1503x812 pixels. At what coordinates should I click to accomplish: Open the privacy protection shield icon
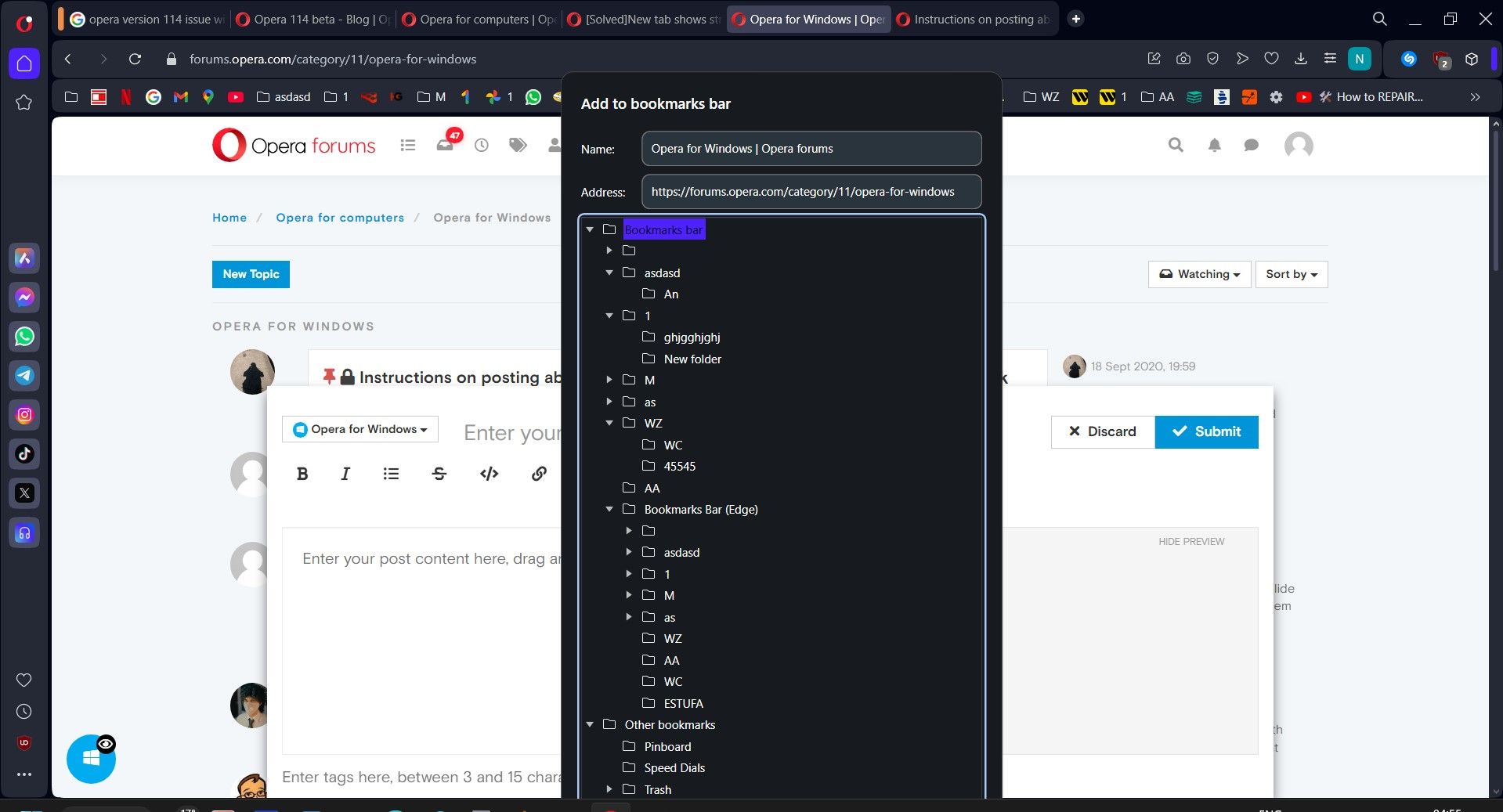(1212, 59)
